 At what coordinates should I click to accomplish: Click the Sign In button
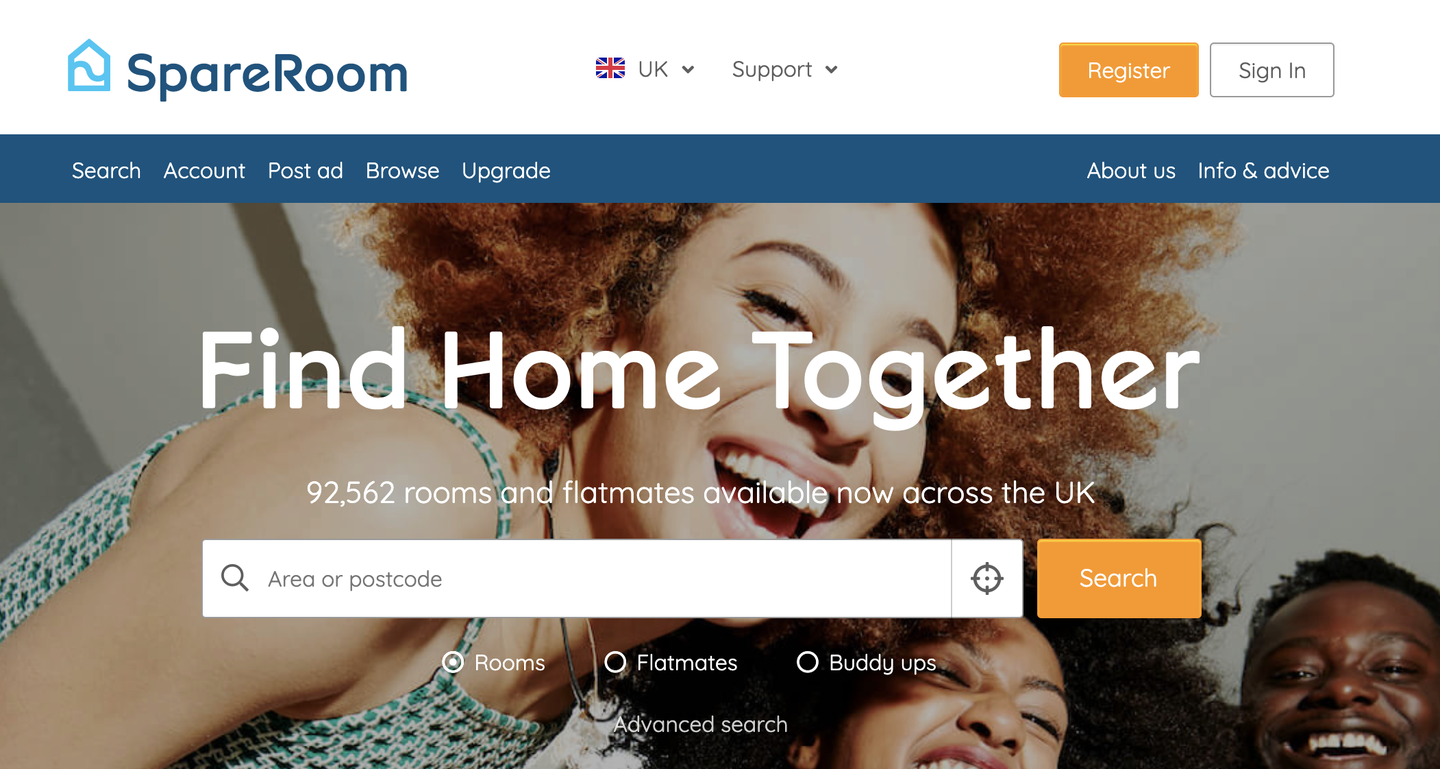click(1272, 70)
